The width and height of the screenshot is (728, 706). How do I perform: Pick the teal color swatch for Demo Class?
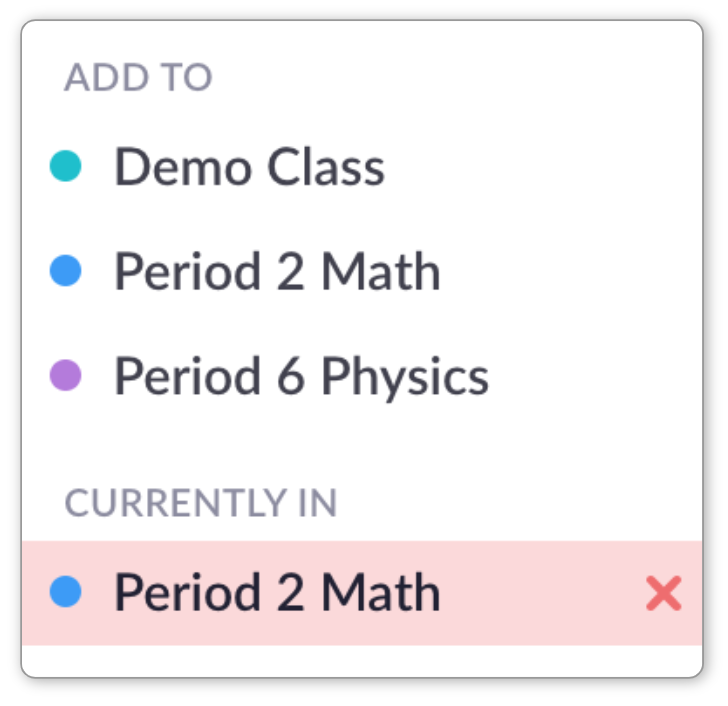66,167
